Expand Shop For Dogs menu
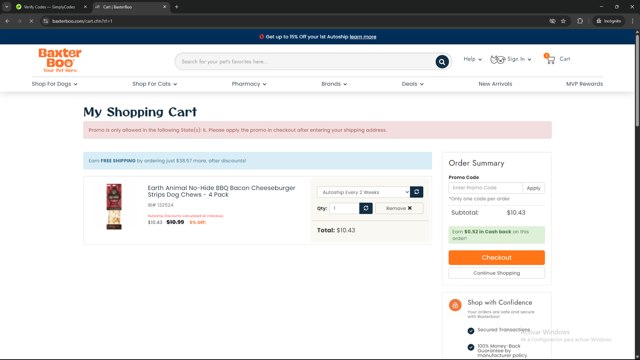This screenshot has width=640, height=360. point(54,84)
